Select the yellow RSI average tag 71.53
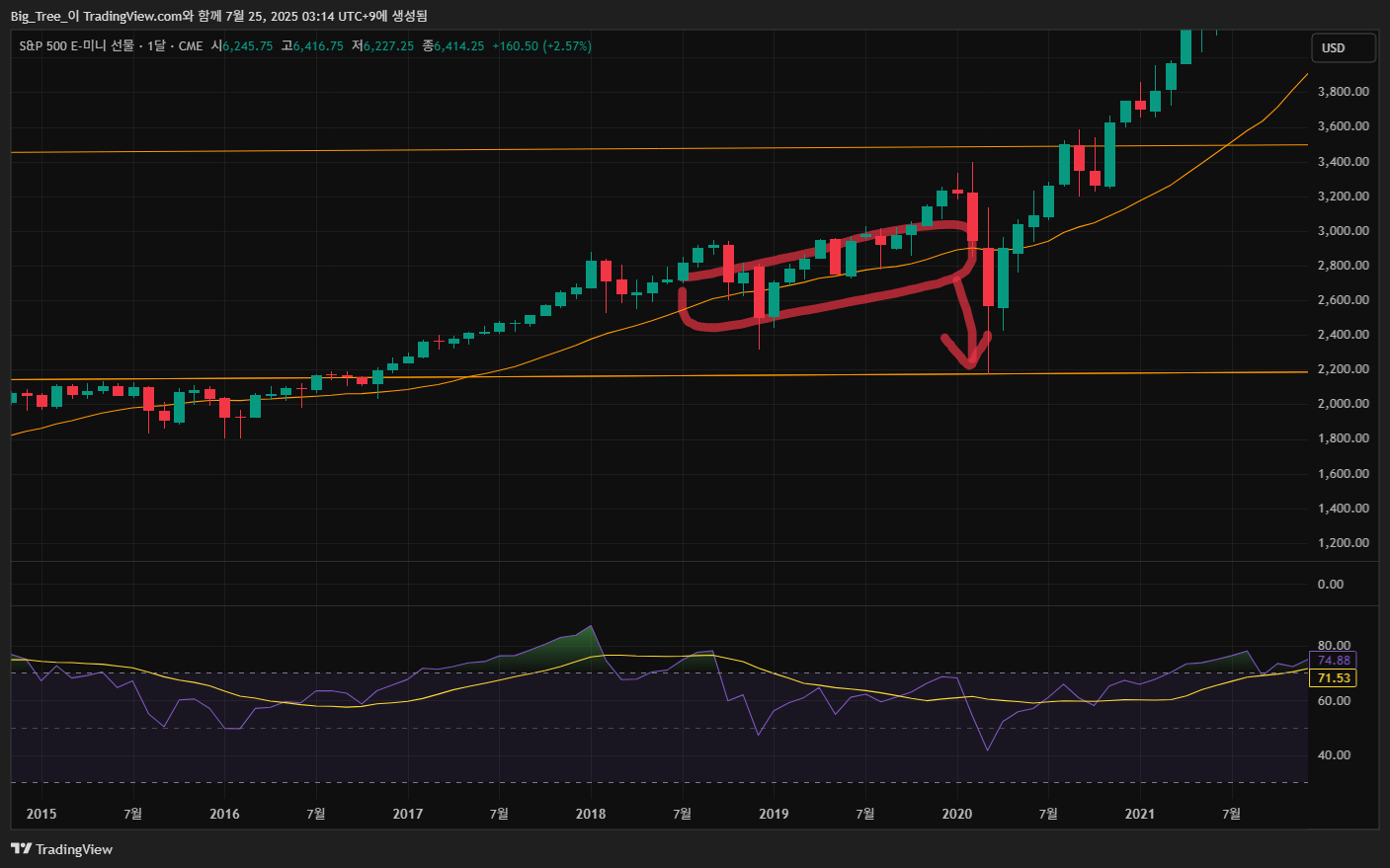Viewport: 1390px width, 868px height. tap(1334, 677)
